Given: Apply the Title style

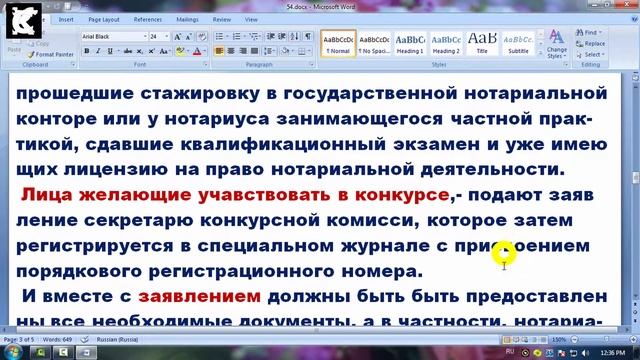Looking at the screenshot, I should [x=482, y=43].
